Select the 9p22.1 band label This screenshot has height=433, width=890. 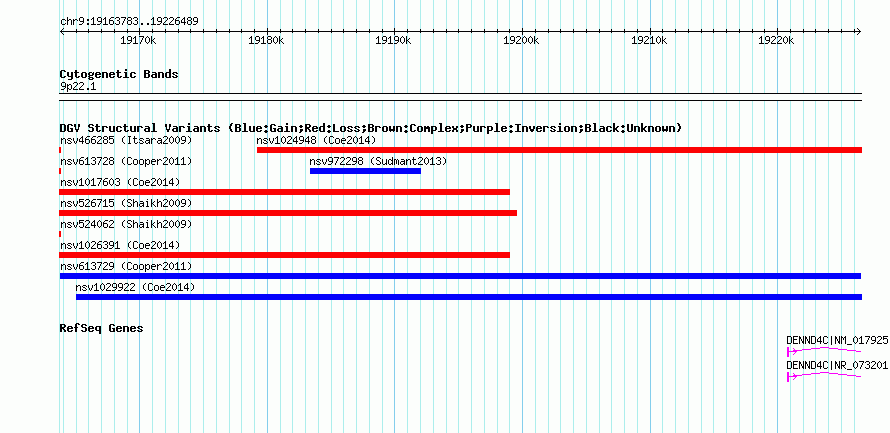(x=77, y=87)
